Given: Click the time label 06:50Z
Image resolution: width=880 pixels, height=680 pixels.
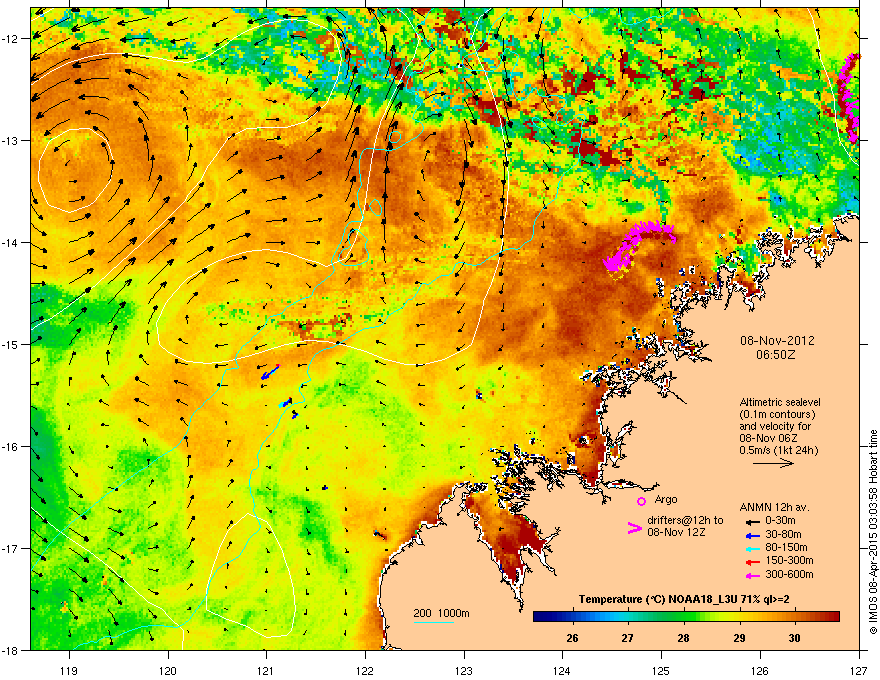Looking at the screenshot, I should [x=776, y=355].
